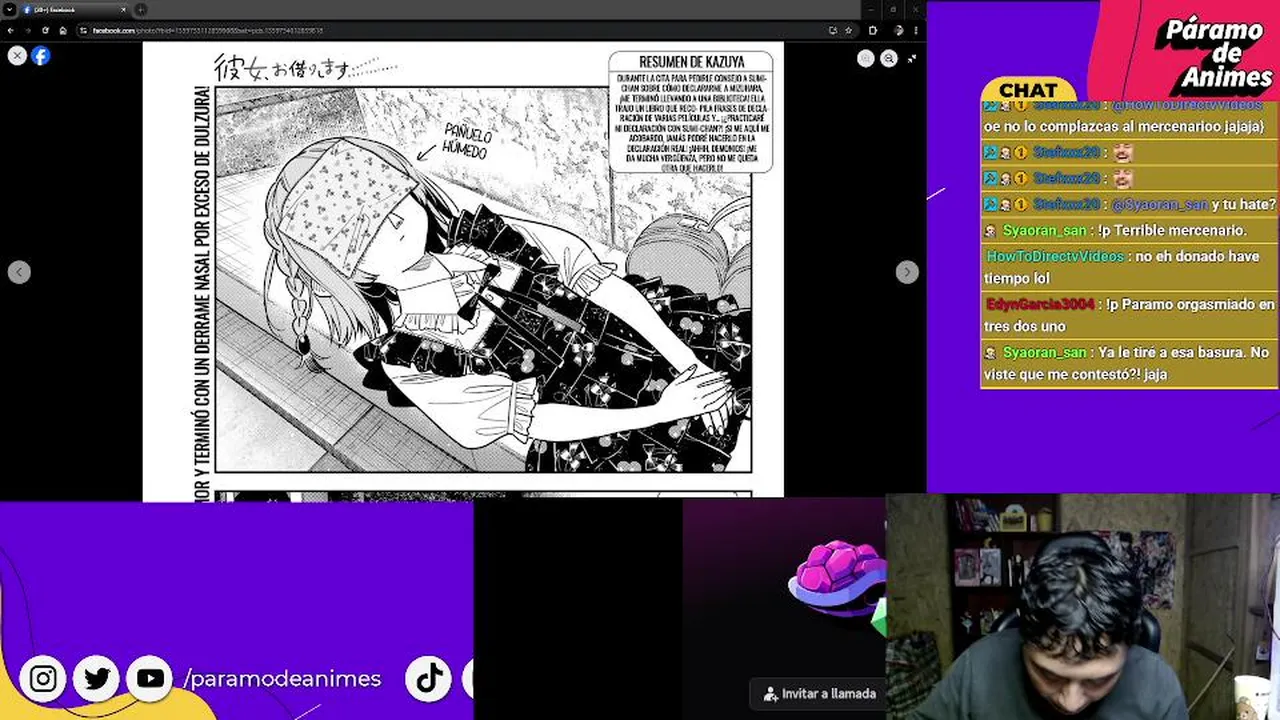Open the tab search dropdown arrow

click(x=9, y=10)
